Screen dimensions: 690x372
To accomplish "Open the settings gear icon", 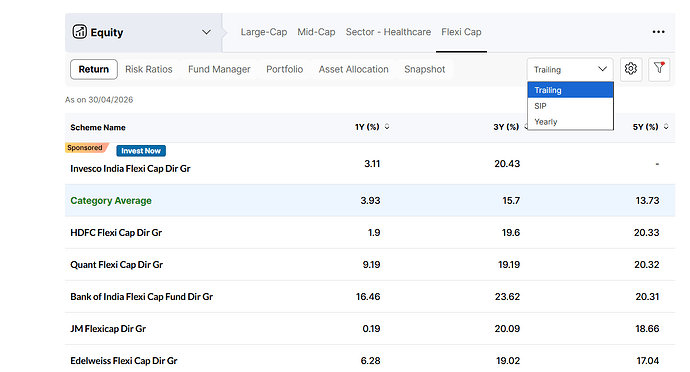I will [631, 69].
